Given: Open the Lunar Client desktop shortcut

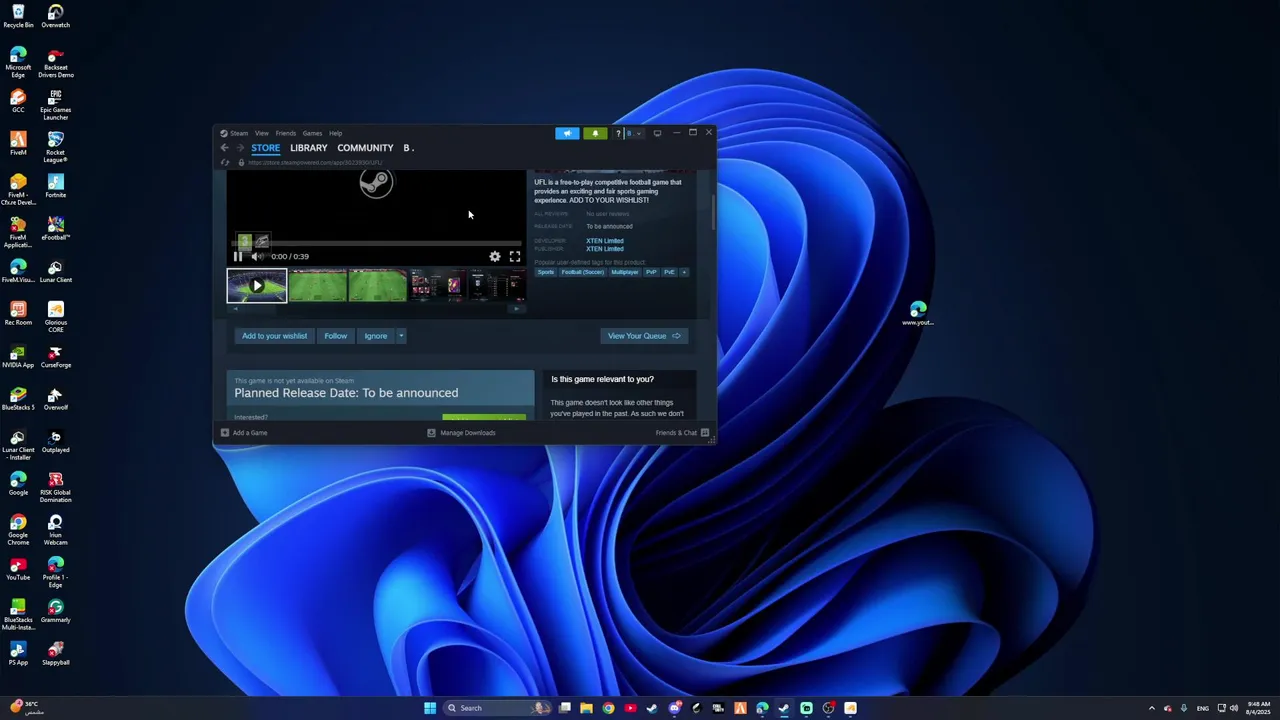Looking at the screenshot, I should click(56, 272).
